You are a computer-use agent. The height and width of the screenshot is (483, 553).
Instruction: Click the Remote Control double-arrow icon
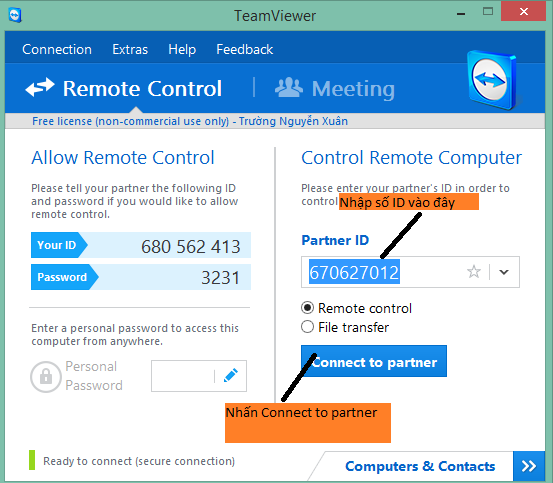point(40,87)
